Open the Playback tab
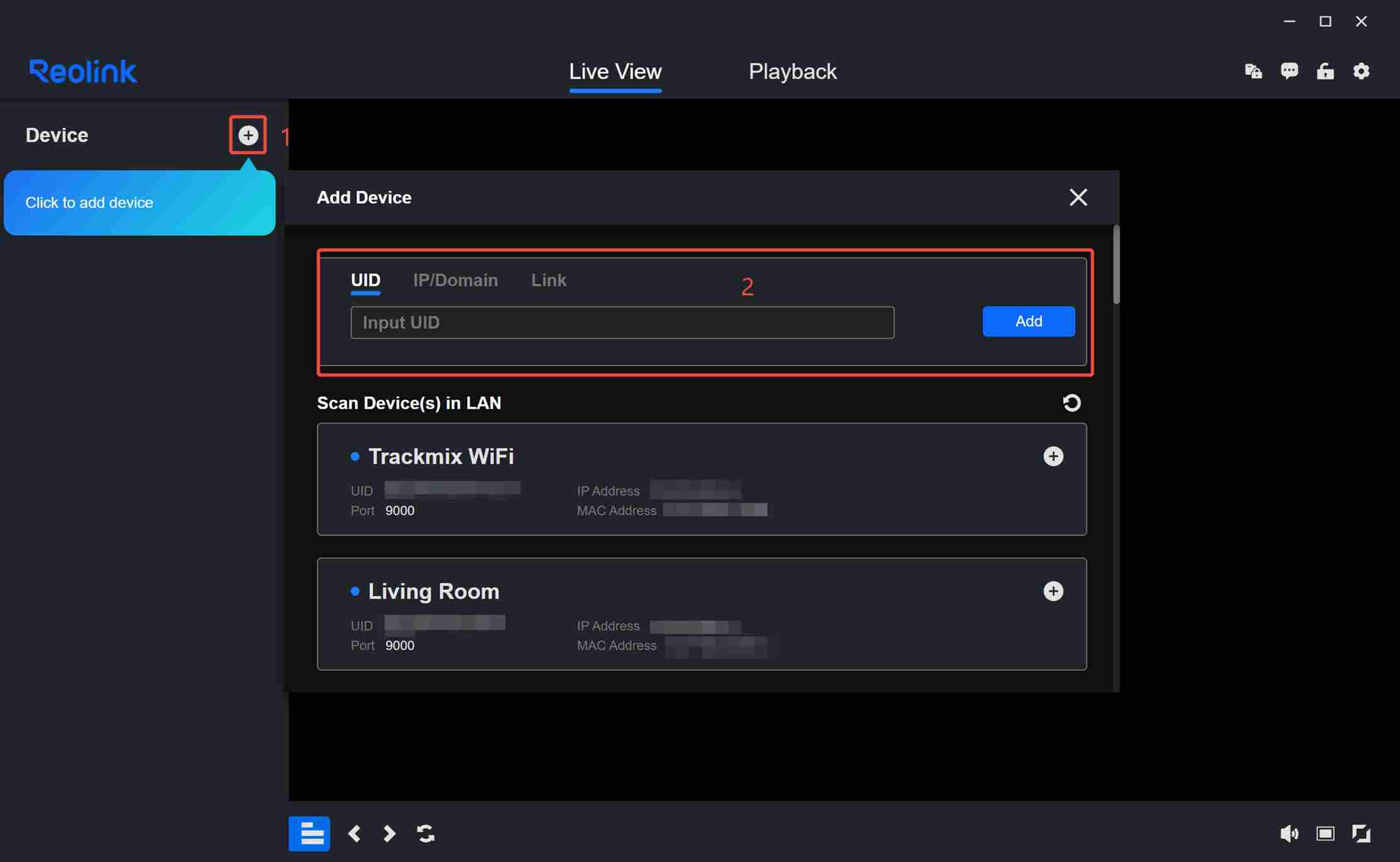1400x862 pixels. 792,71
